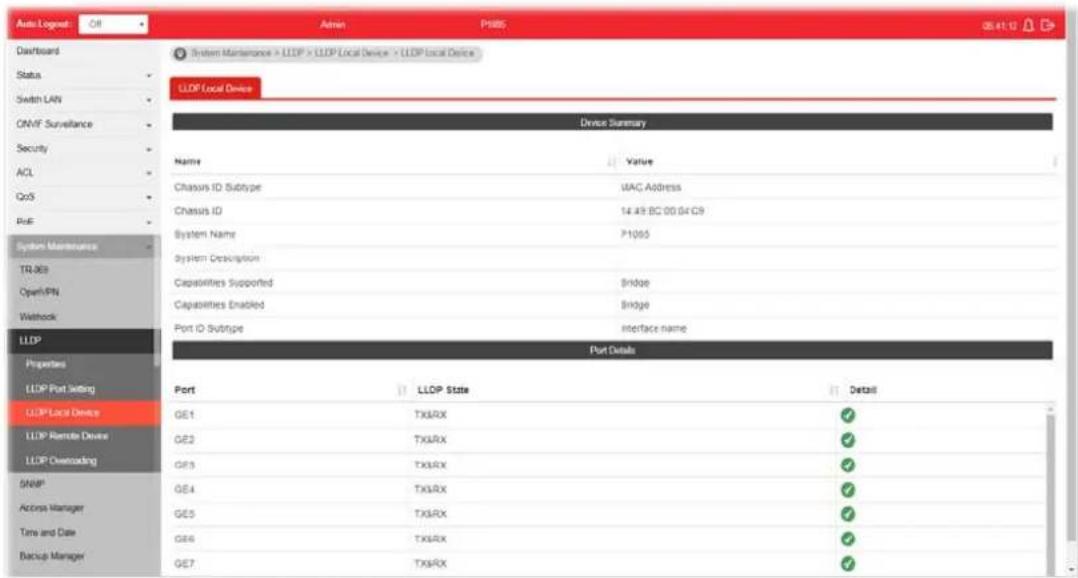Click the breadcrumb home icon

coord(180,54)
